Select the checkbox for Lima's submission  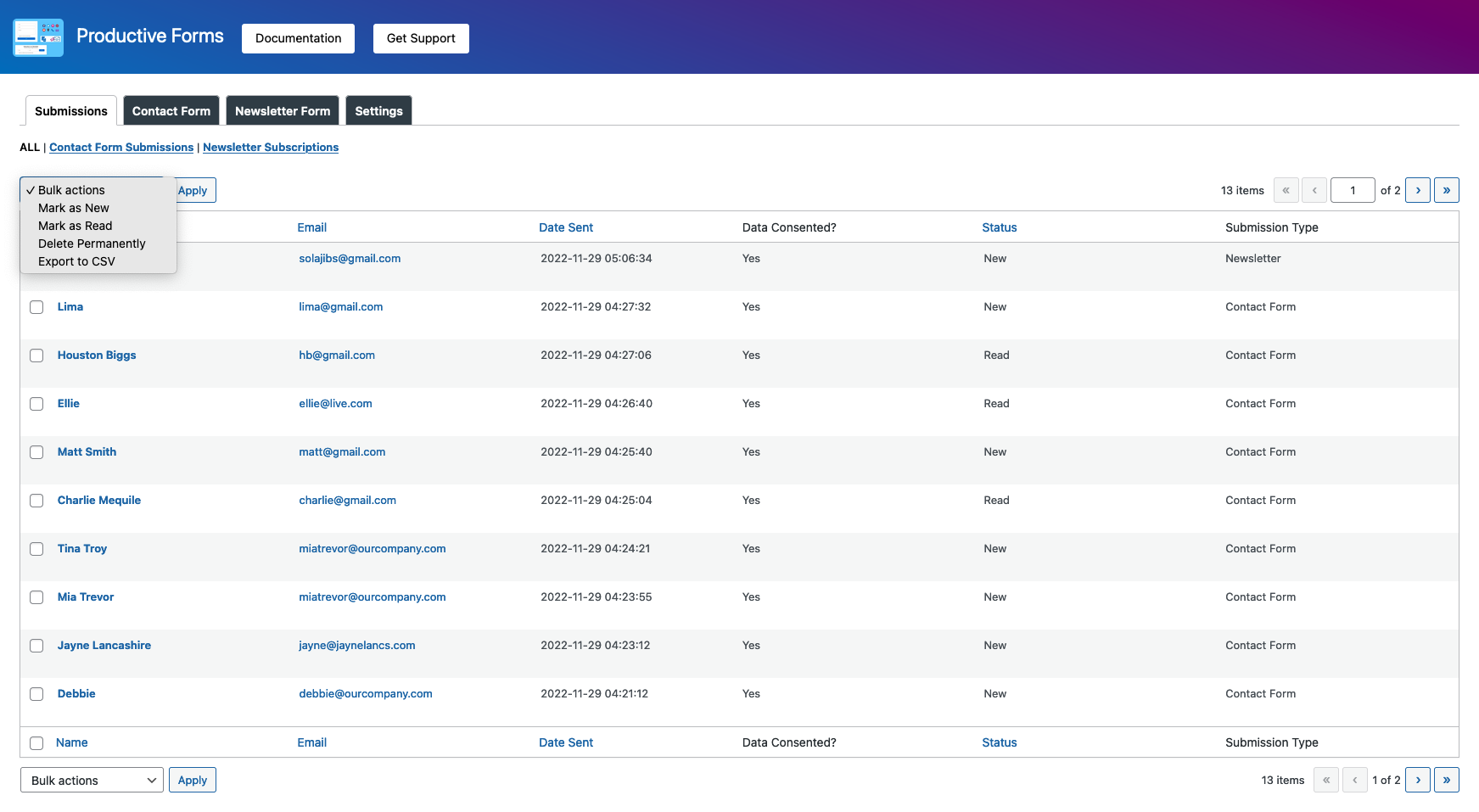[36, 307]
